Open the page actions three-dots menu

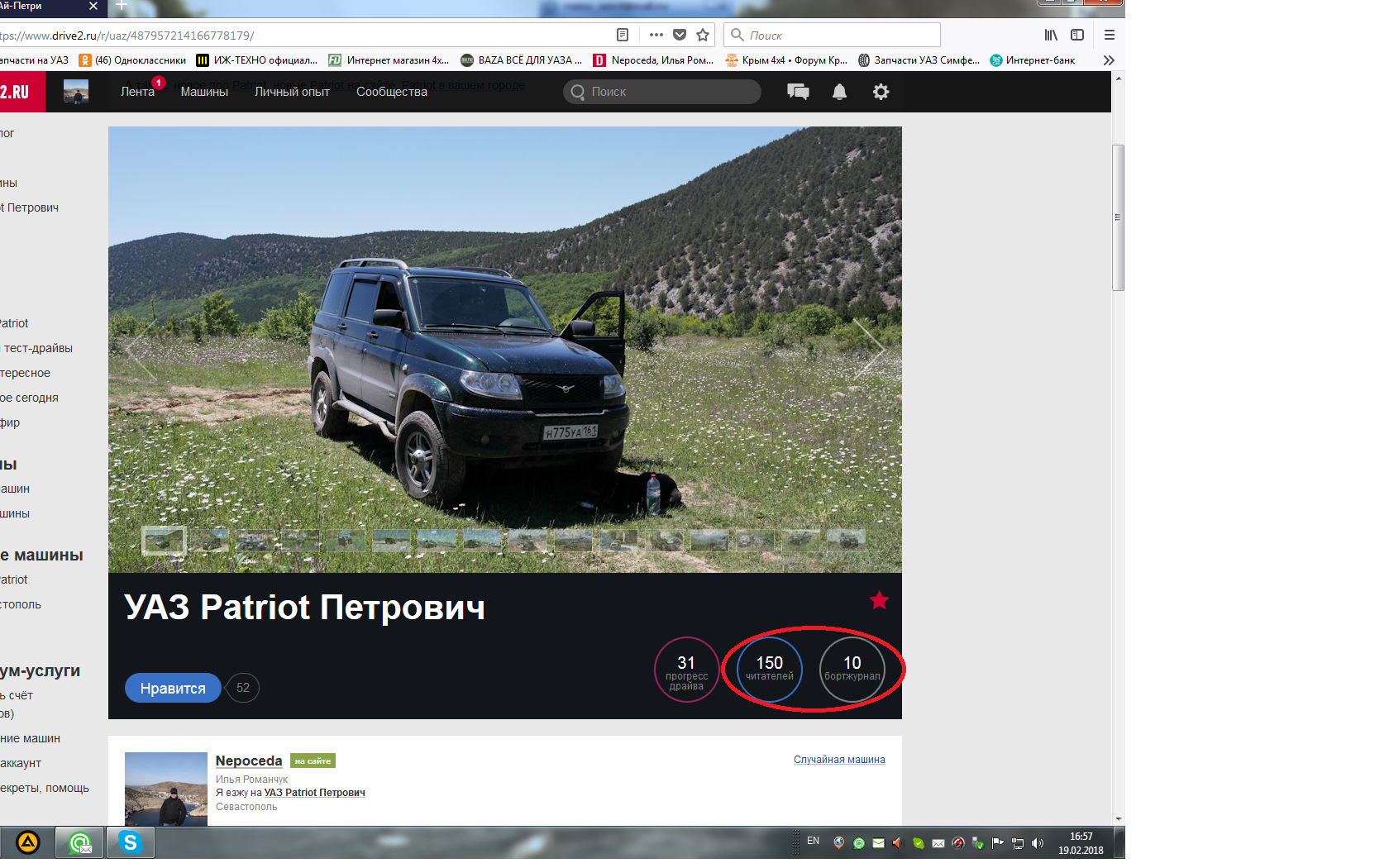point(656,35)
